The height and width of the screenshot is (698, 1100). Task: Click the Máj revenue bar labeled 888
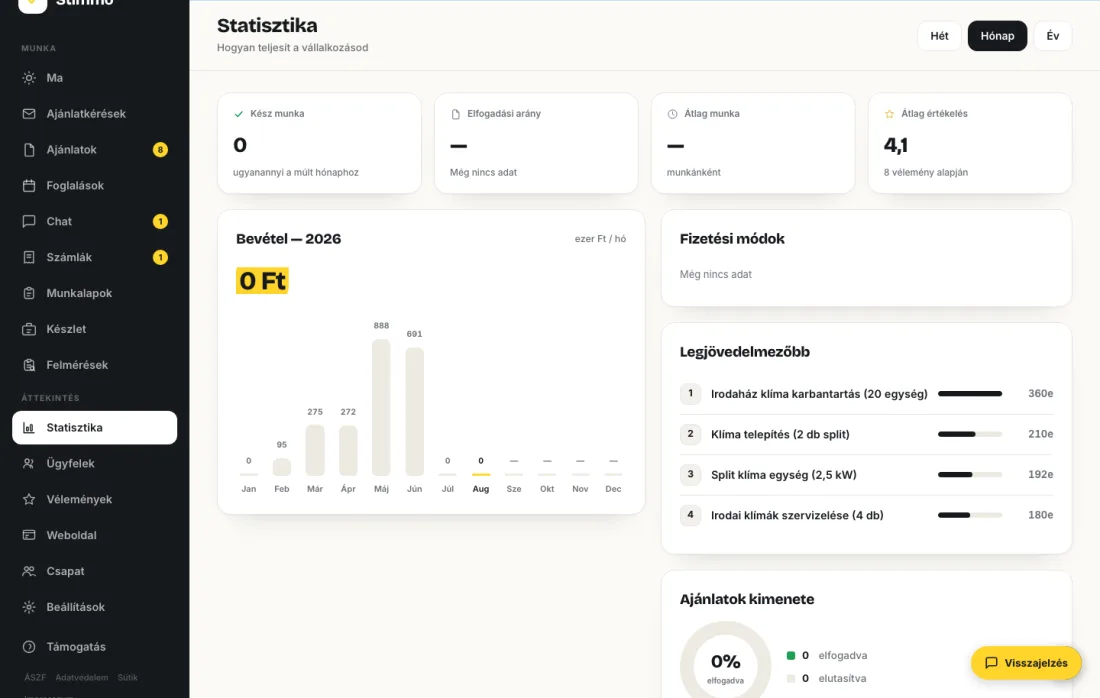pyautogui.click(x=381, y=408)
